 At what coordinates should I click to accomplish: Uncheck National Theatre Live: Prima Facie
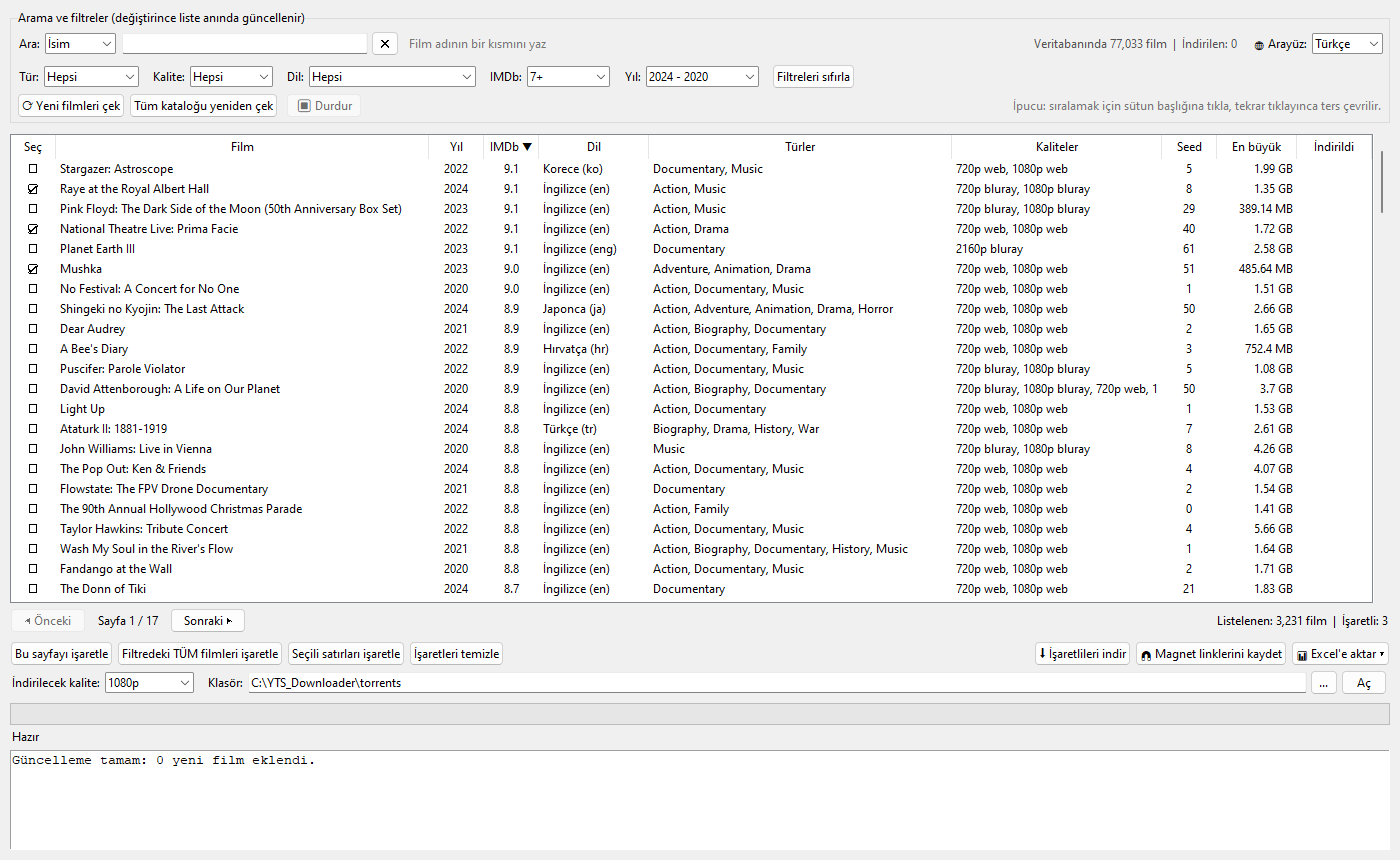[x=33, y=229]
